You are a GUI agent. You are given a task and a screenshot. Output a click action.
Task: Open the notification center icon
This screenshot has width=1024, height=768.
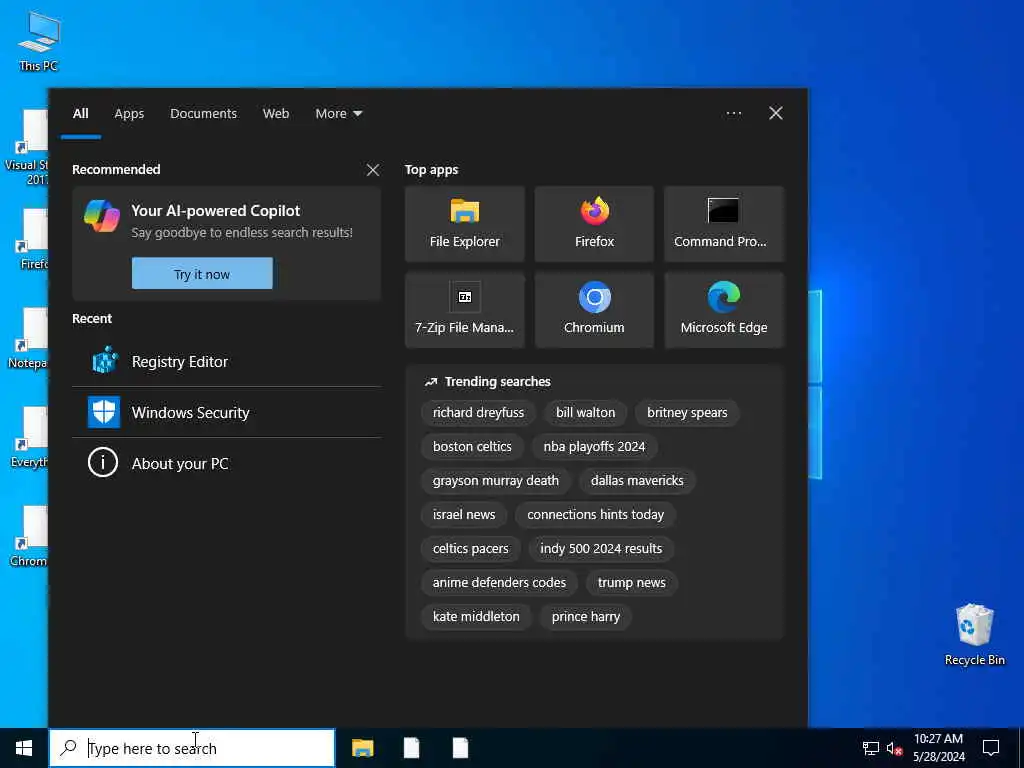[991, 748]
